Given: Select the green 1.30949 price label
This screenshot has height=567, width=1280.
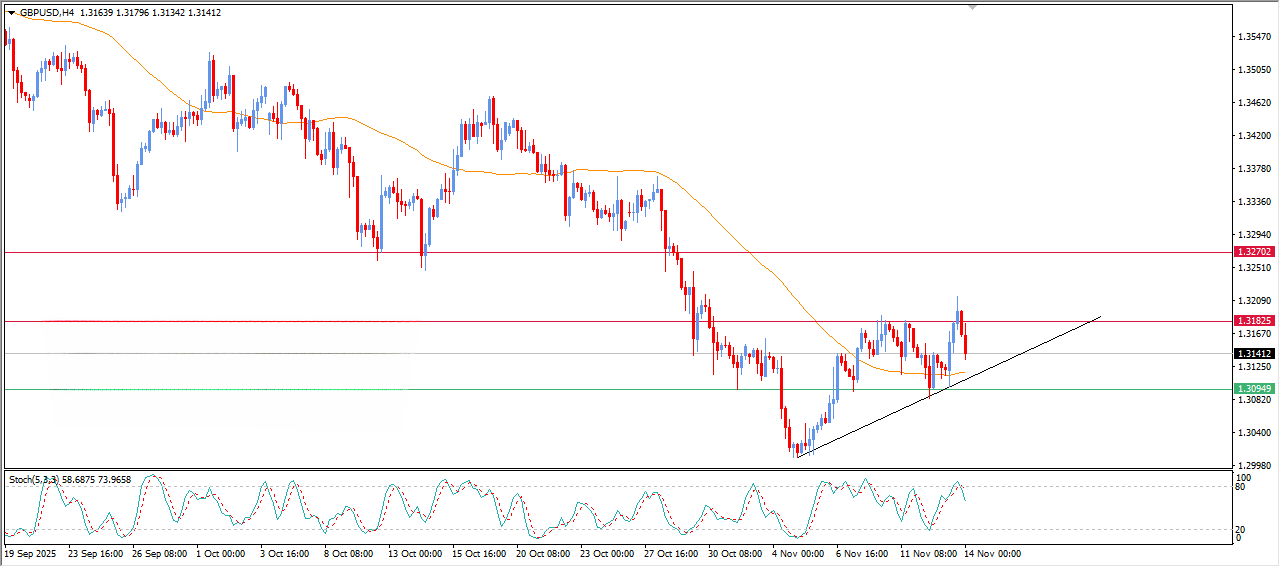Looking at the screenshot, I should (x=1253, y=388).
